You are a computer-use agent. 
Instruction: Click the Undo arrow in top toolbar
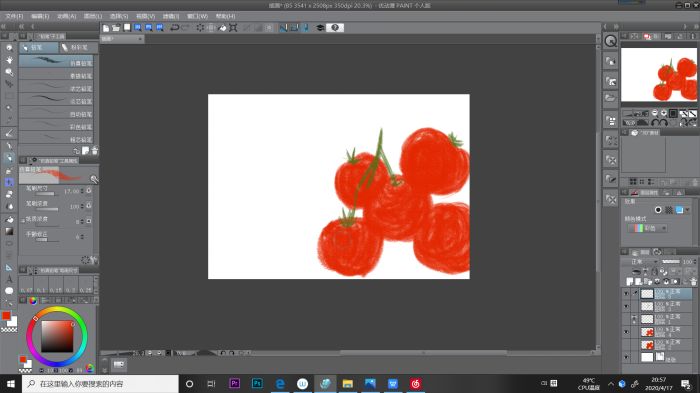click(175, 28)
